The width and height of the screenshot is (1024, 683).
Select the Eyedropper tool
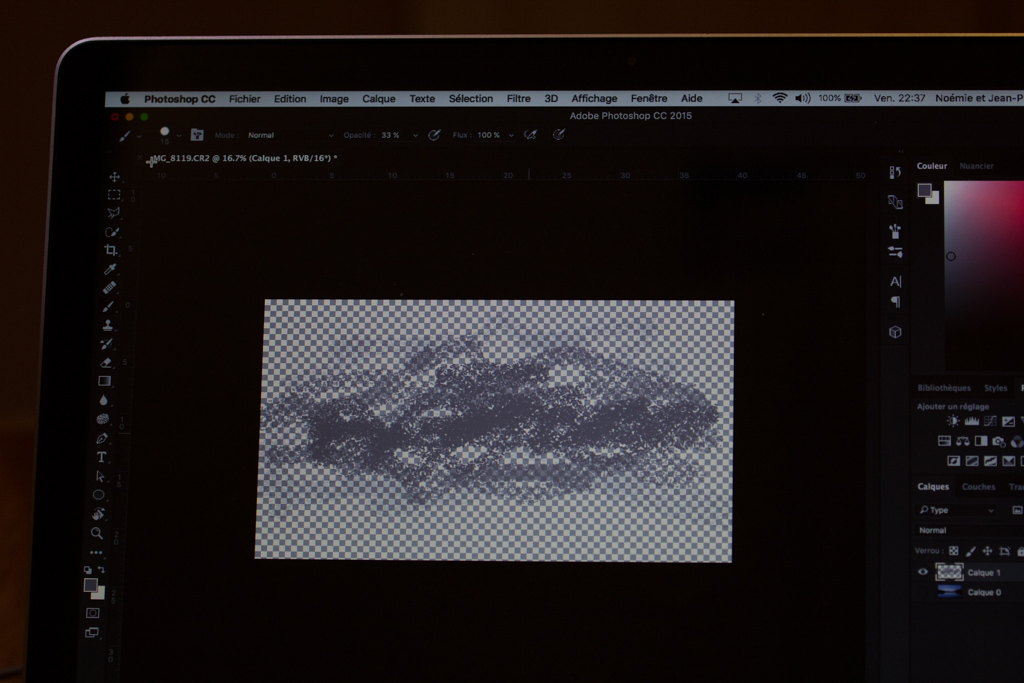pyautogui.click(x=110, y=269)
